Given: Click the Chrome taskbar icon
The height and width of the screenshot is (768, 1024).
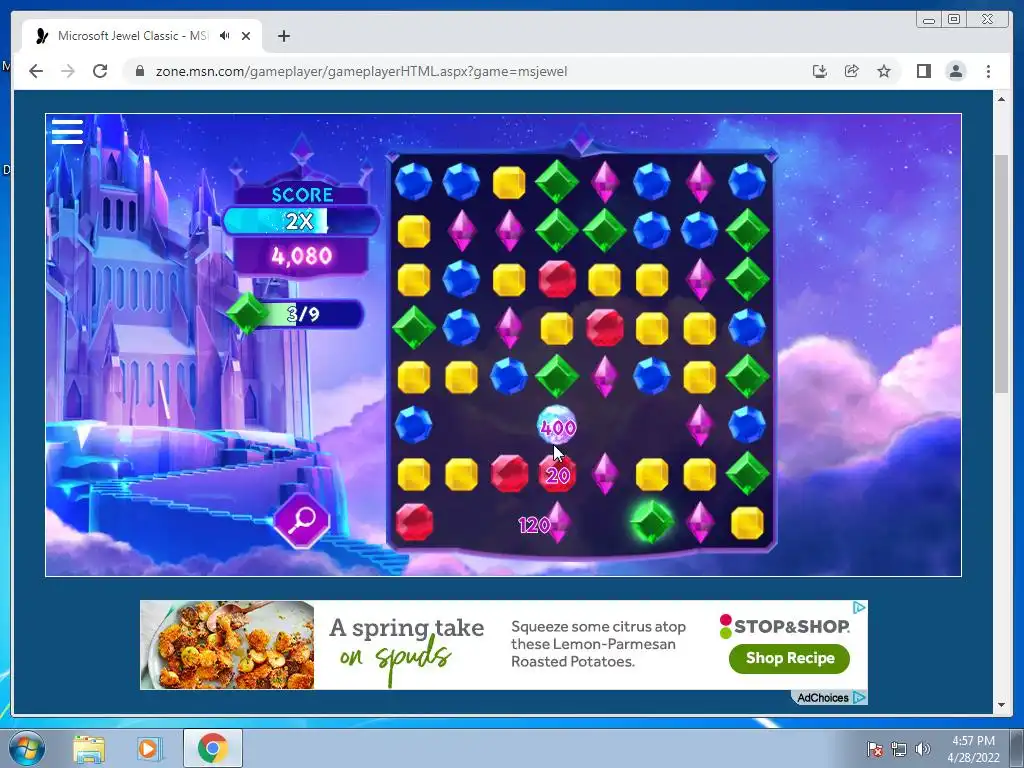Looking at the screenshot, I should 212,748.
